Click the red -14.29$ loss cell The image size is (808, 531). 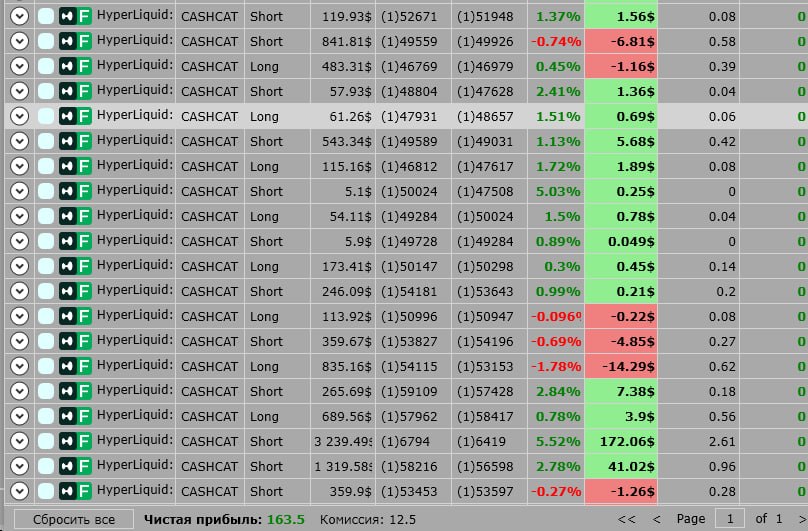pyautogui.click(x=621, y=366)
